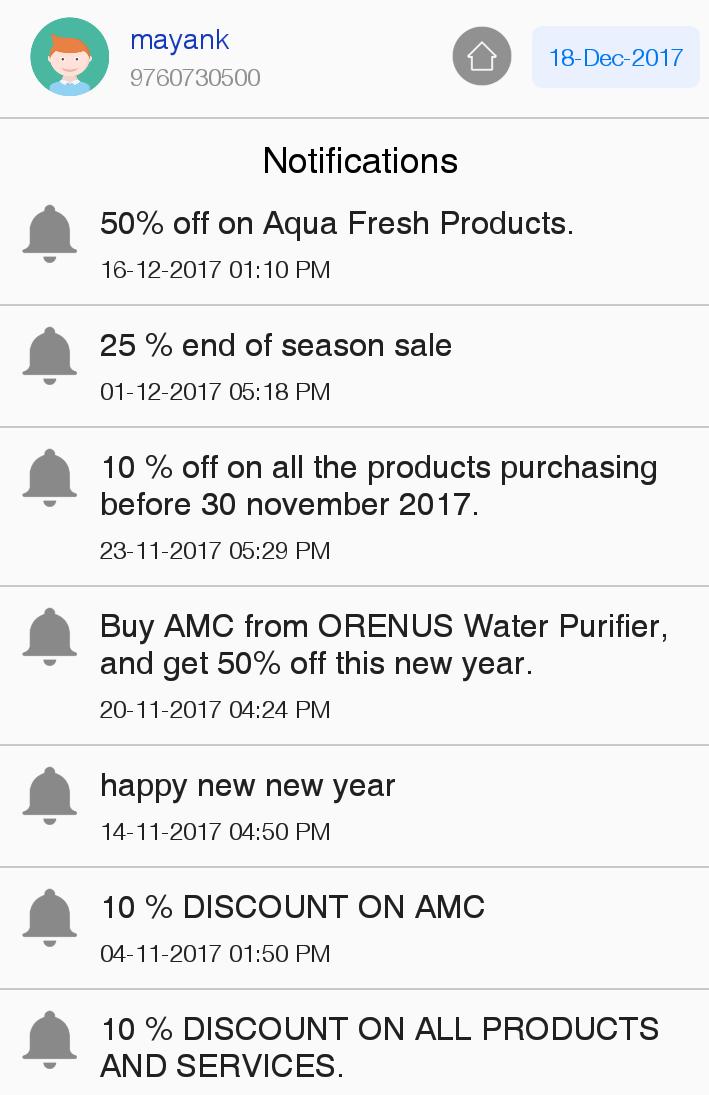709x1095 pixels.
Task: Open the 50% off Aqua Fresh Products notification
Action: coord(354,244)
